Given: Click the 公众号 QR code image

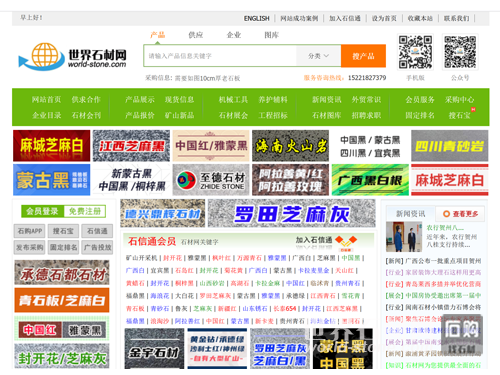Looking at the screenshot, I should point(460,52).
